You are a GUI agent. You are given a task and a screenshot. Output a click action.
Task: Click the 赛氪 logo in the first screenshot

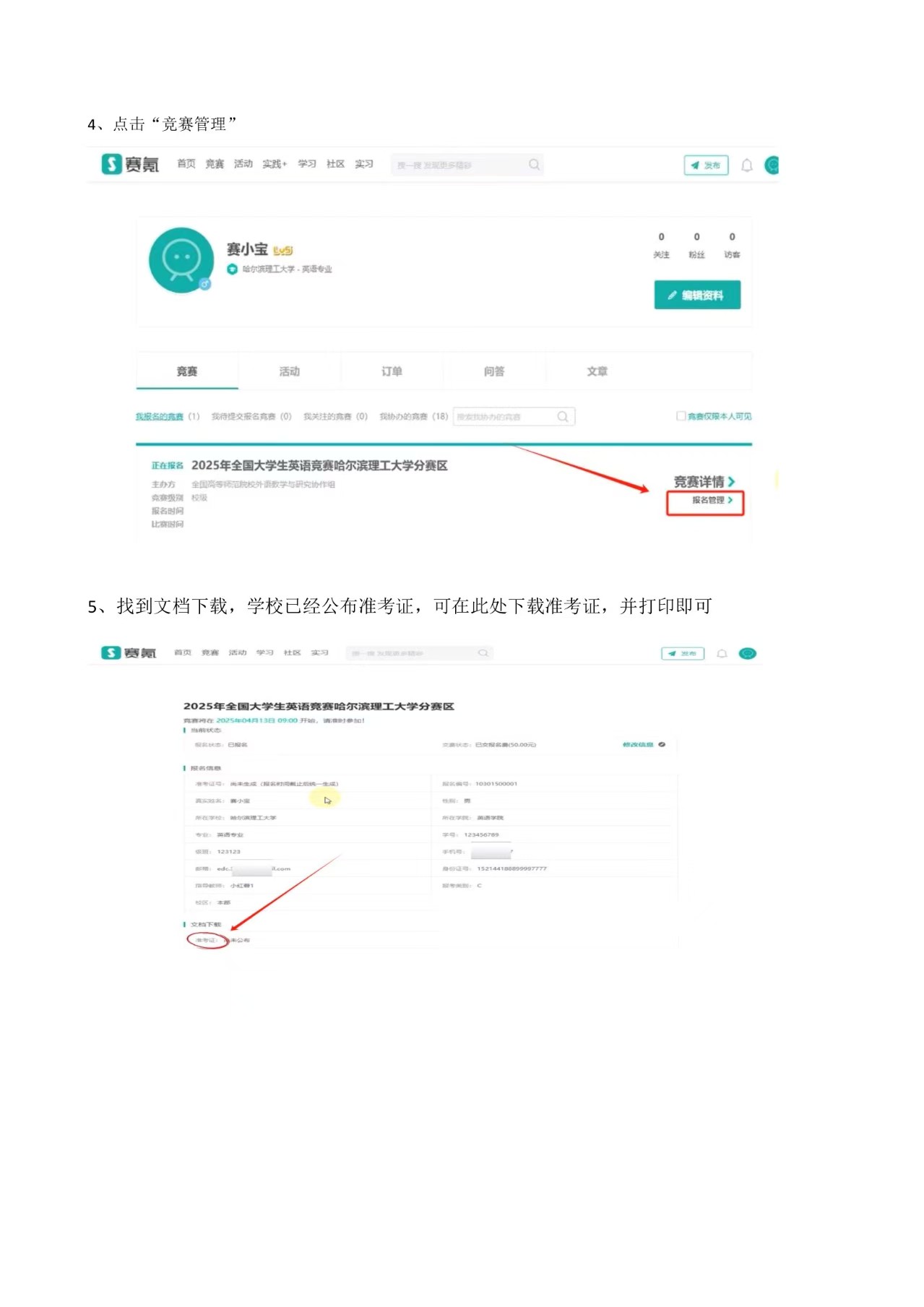coord(130,165)
